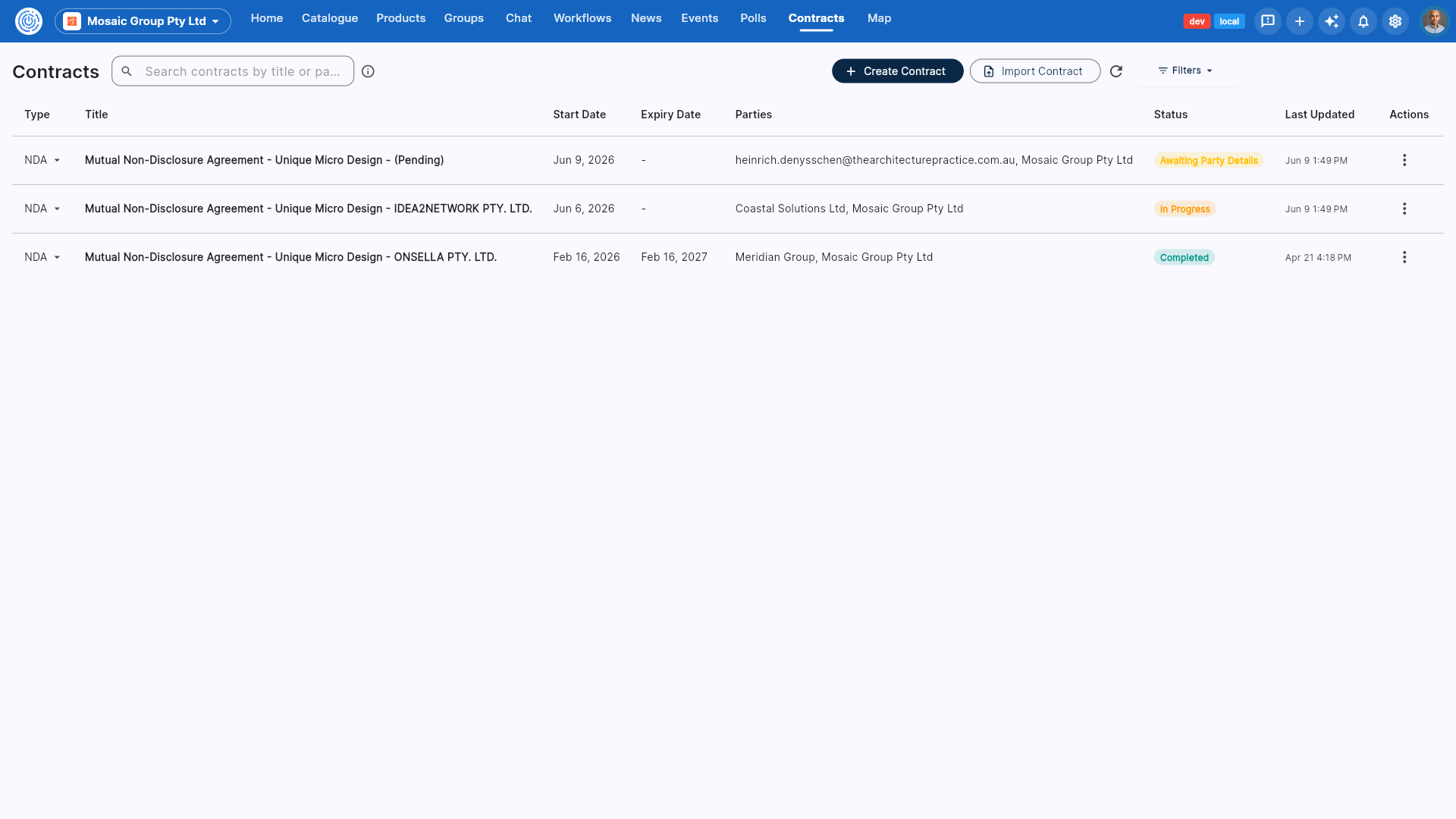
Task: Click the plus quick-add icon in header
Action: (x=1299, y=21)
